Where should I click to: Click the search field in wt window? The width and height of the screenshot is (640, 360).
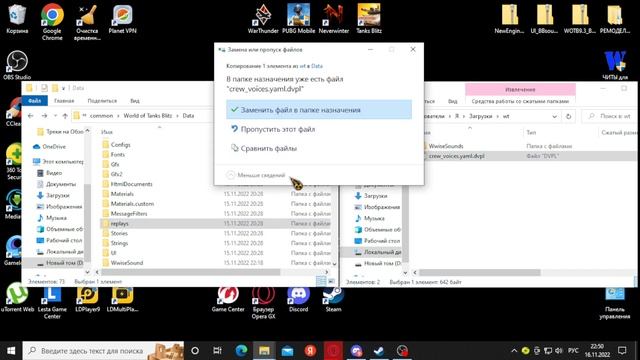point(608,116)
